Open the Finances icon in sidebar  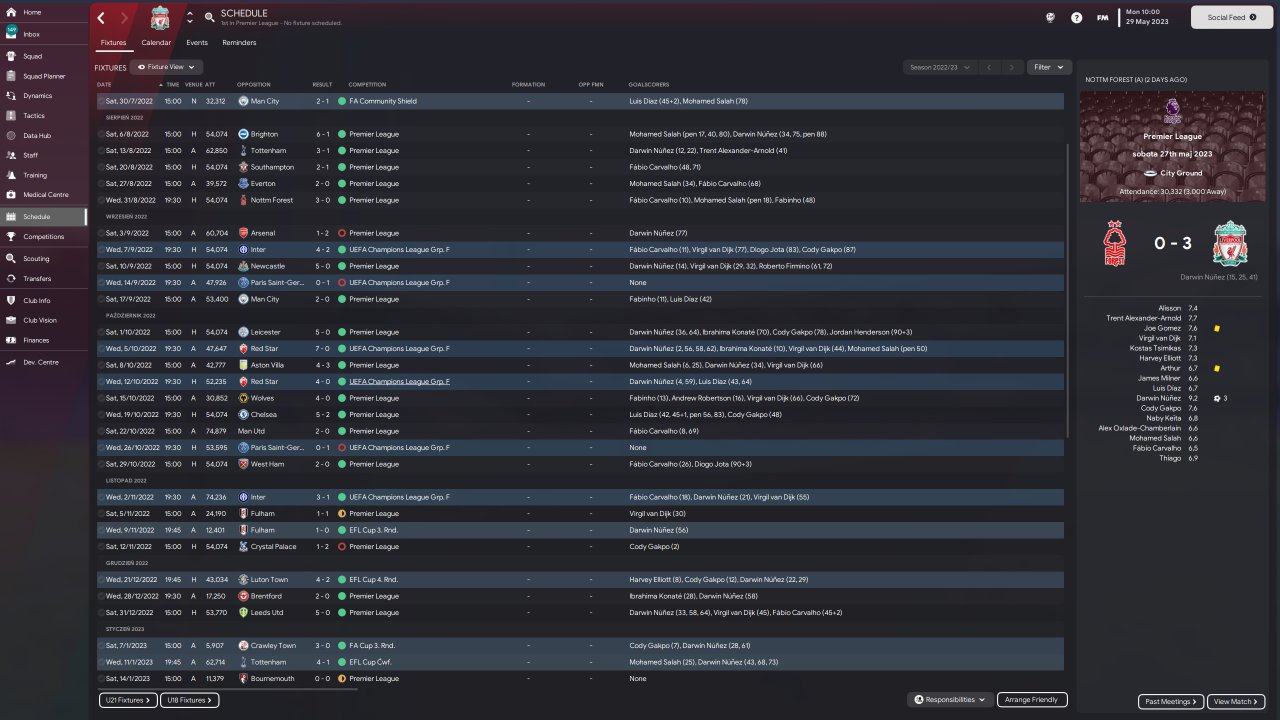(x=10, y=340)
